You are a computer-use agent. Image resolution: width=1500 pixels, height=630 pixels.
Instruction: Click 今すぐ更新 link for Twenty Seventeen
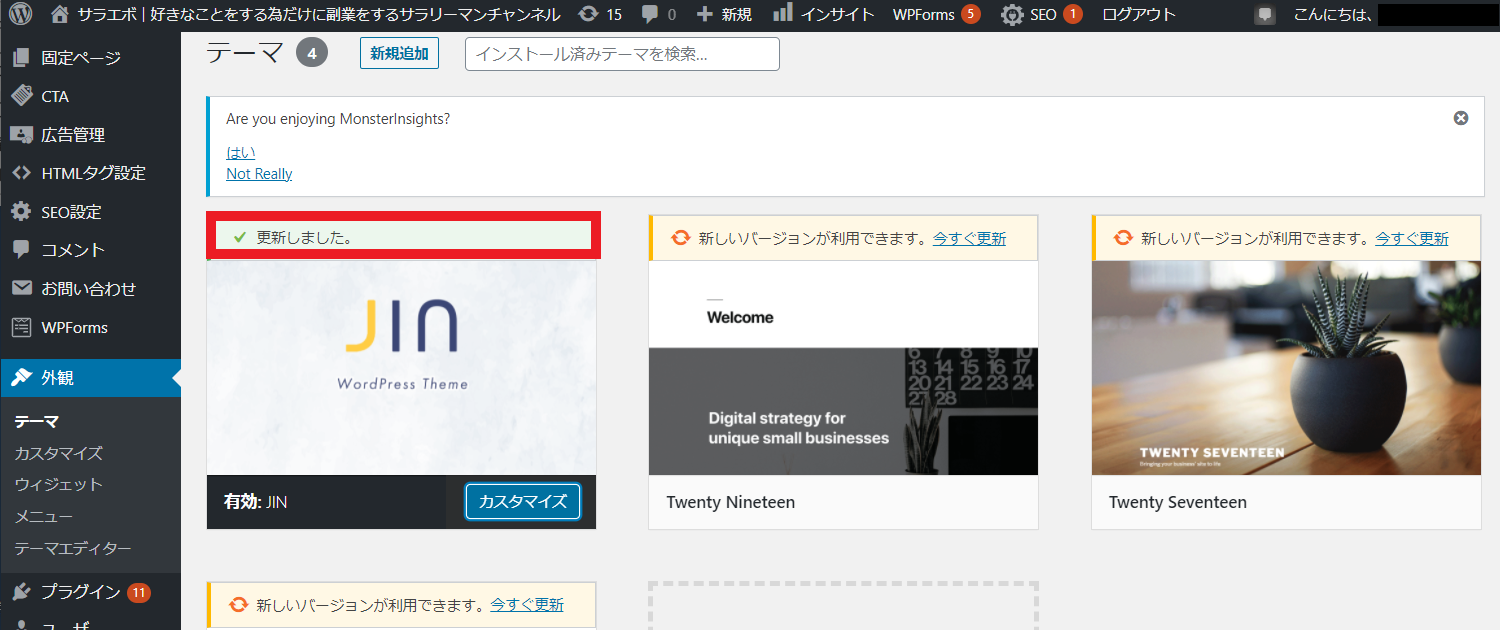point(1411,238)
